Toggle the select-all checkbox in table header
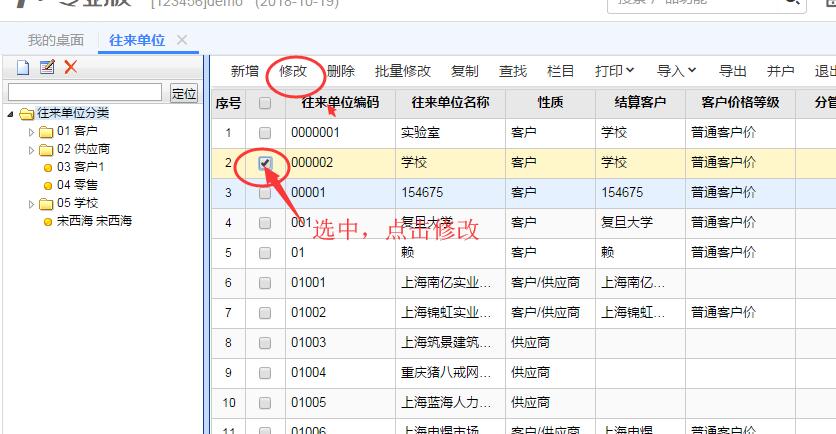The width and height of the screenshot is (836, 434). pyautogui.click(x=265, y=103)
